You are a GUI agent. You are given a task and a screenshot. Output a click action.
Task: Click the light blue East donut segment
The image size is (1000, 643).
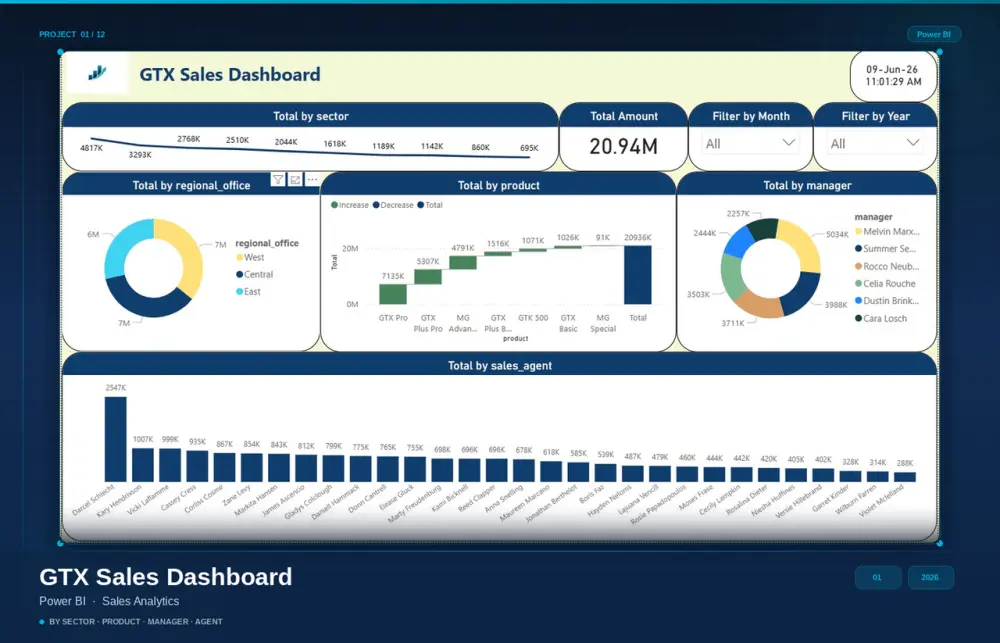(122, 246)
